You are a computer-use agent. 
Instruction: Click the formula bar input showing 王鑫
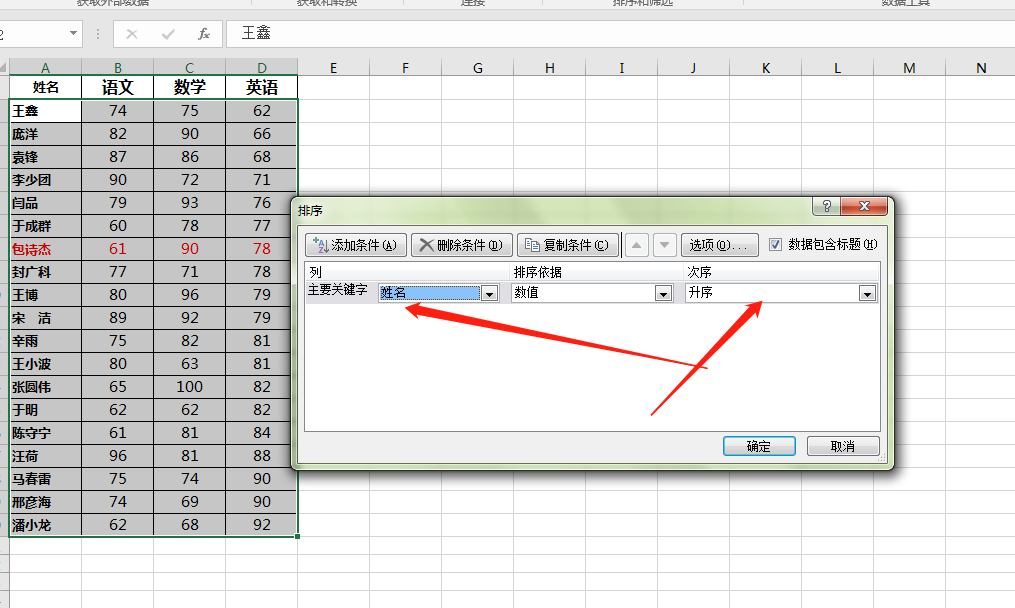620,34
